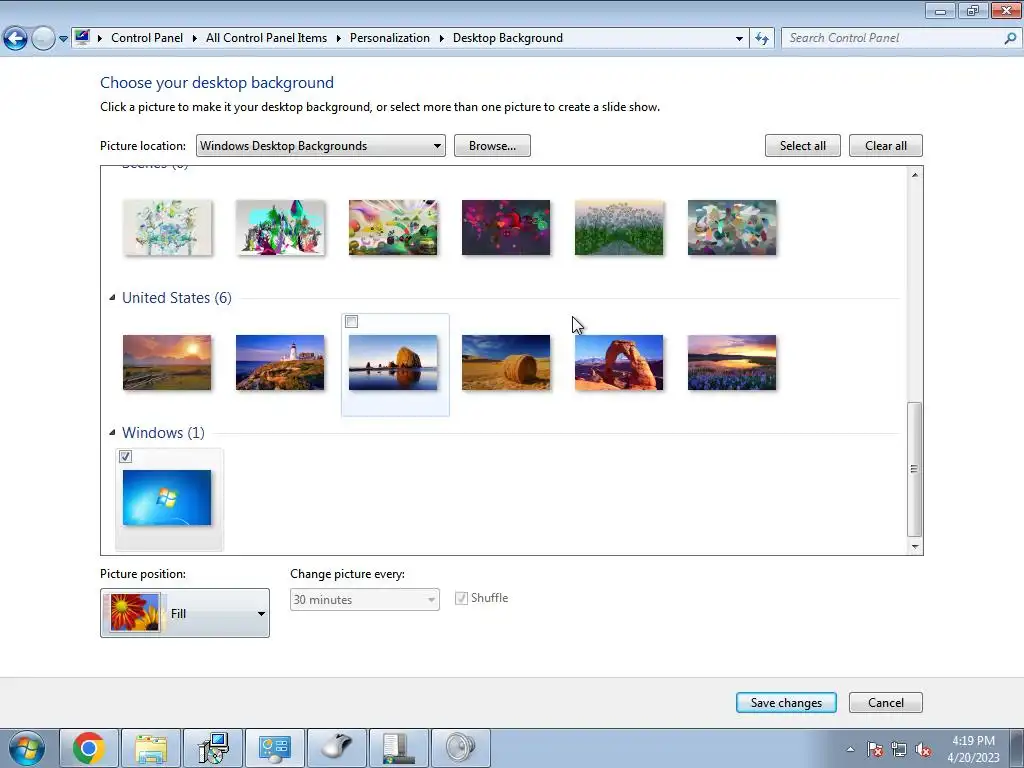Image resolution: width=1024 pixels, height=768 pixels.
Task: Open Control Panel taskbar icon
Action: 274,748
